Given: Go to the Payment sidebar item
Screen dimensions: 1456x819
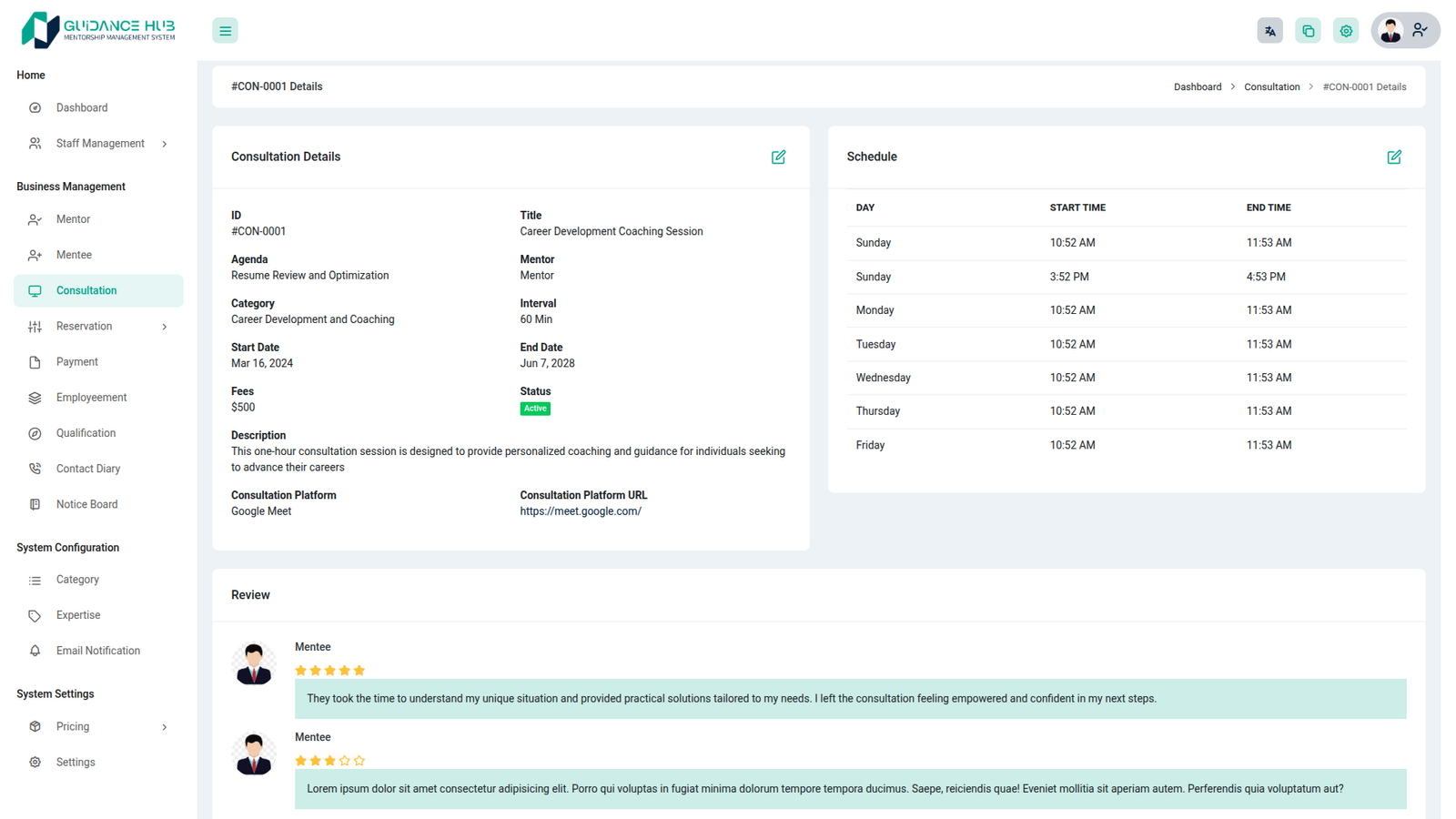Looking at the screenshot, I should 76,362.
